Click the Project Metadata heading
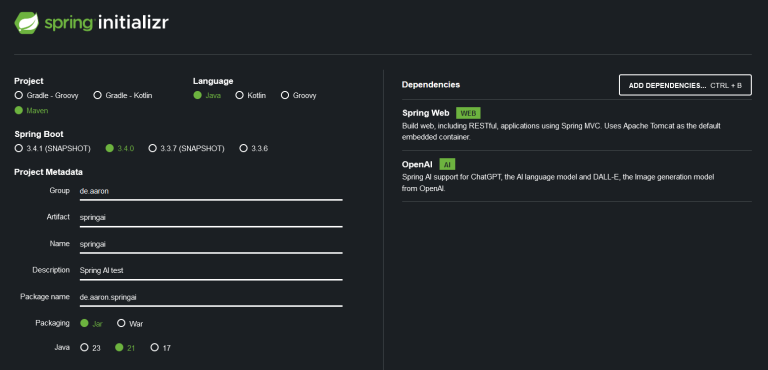 48,172
